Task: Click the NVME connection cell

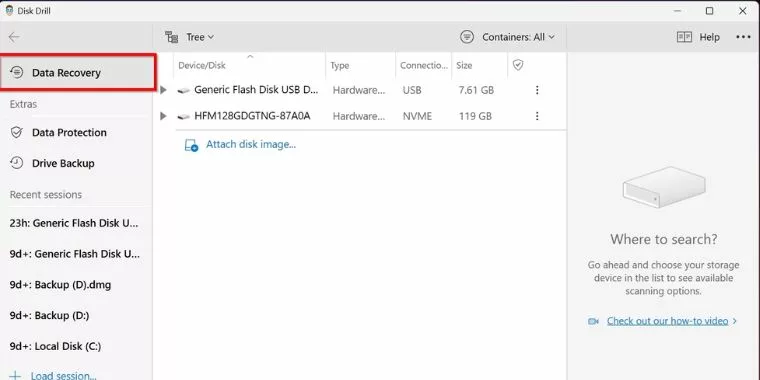Action: [417, 116]
